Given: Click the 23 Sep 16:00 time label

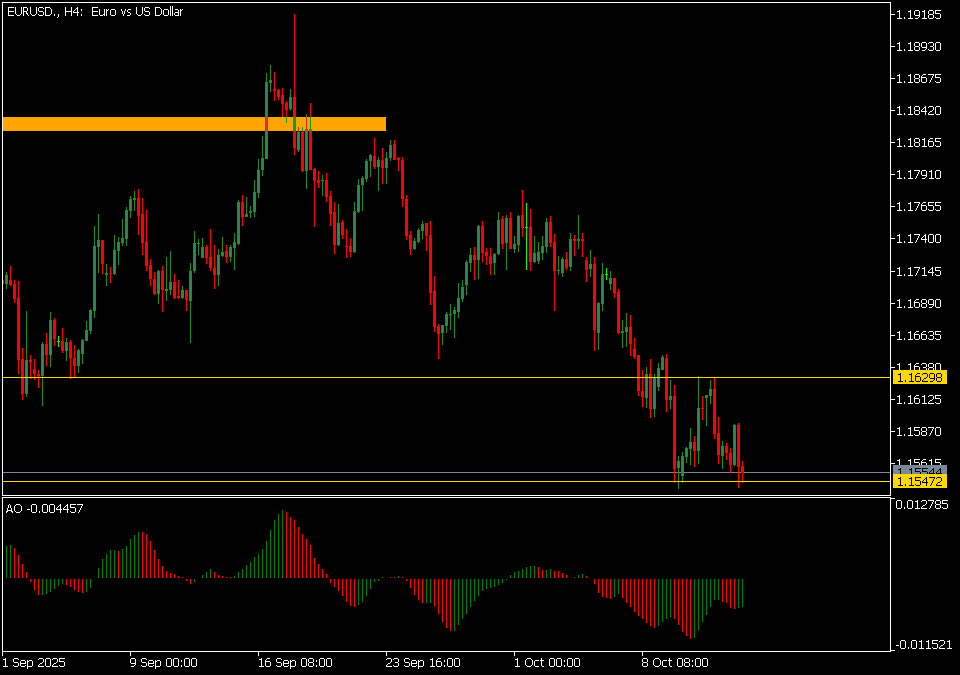Looking at the screenshot, I should [423, 662].
